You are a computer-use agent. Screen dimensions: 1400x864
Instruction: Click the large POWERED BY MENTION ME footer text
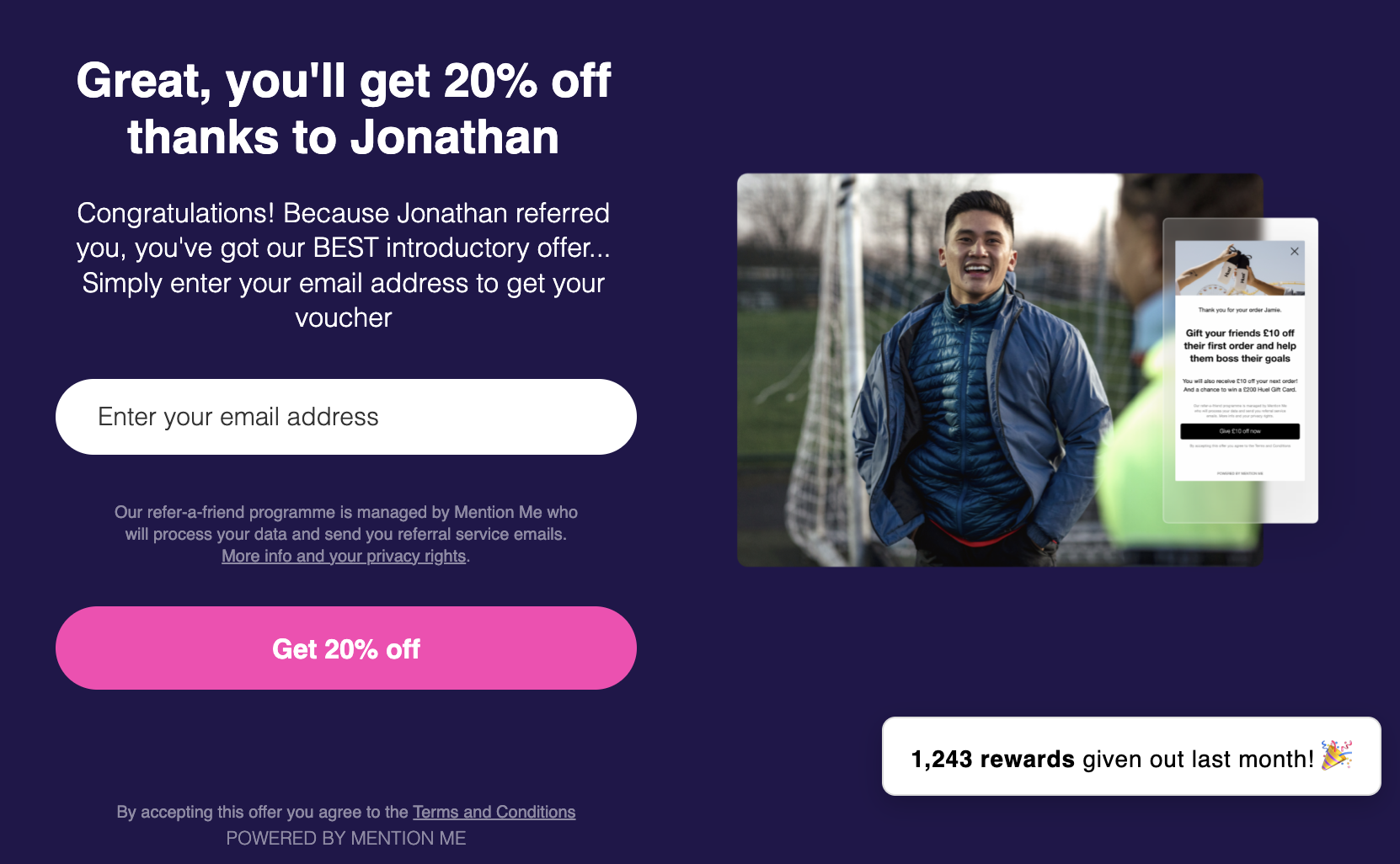click(x=345, y=838)
